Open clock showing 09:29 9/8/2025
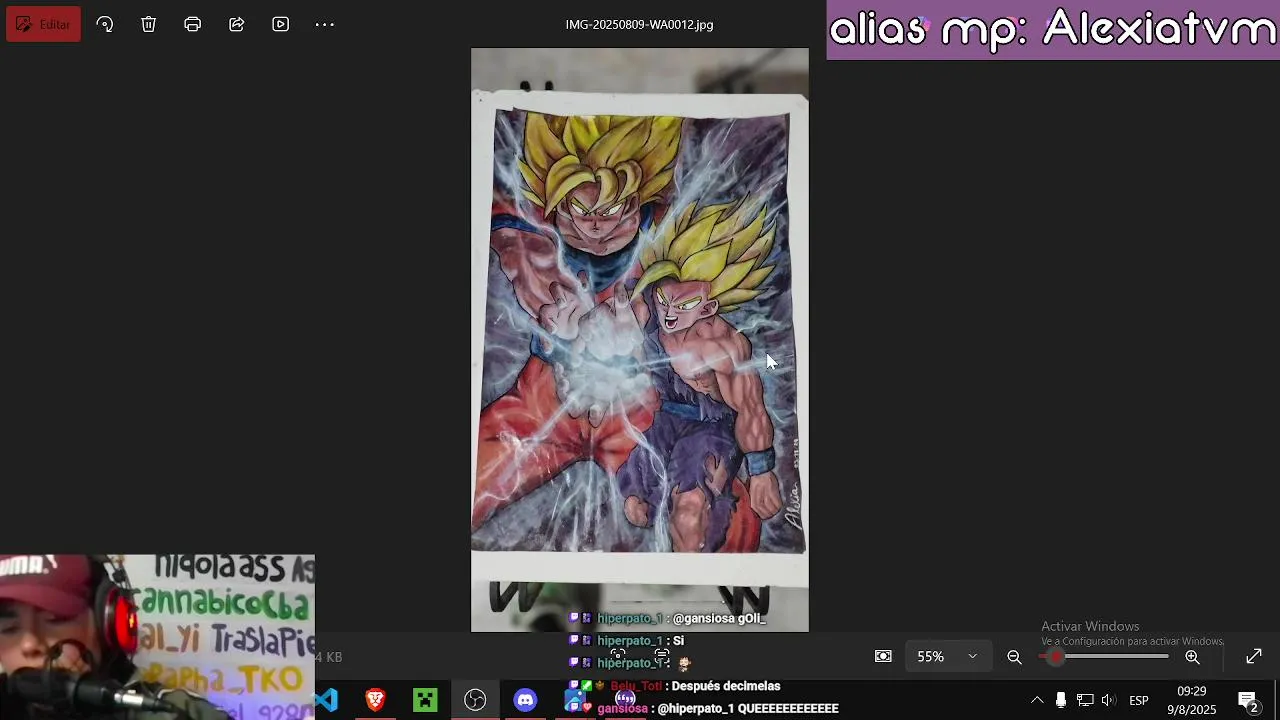 tap(1191, 700)
